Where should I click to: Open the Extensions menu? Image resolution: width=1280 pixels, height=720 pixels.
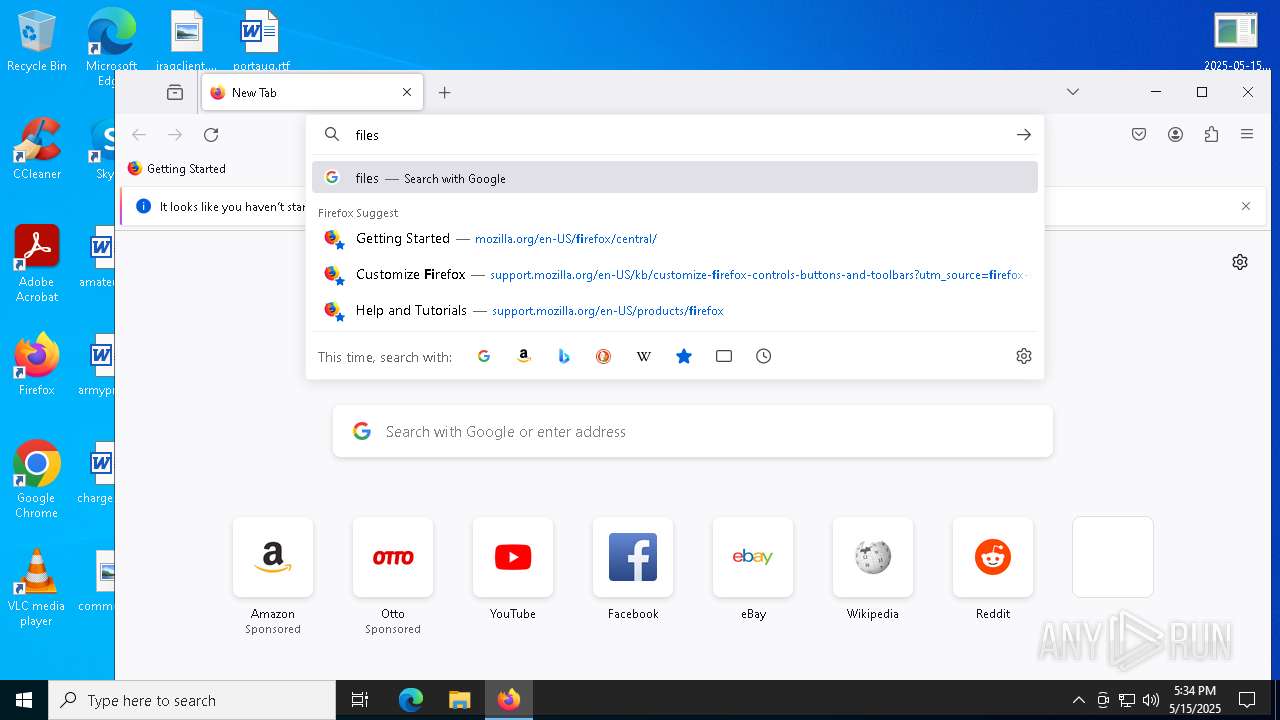pyautogui.click(x=1211, y=134)
